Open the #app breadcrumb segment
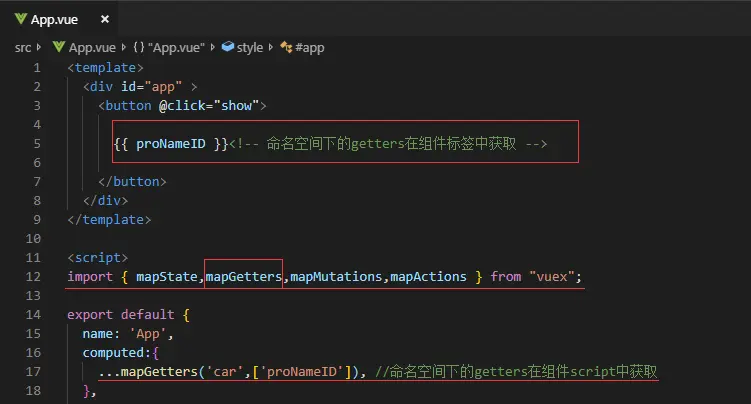This screenshot has width=751, height=404. [x=309, y=48]
